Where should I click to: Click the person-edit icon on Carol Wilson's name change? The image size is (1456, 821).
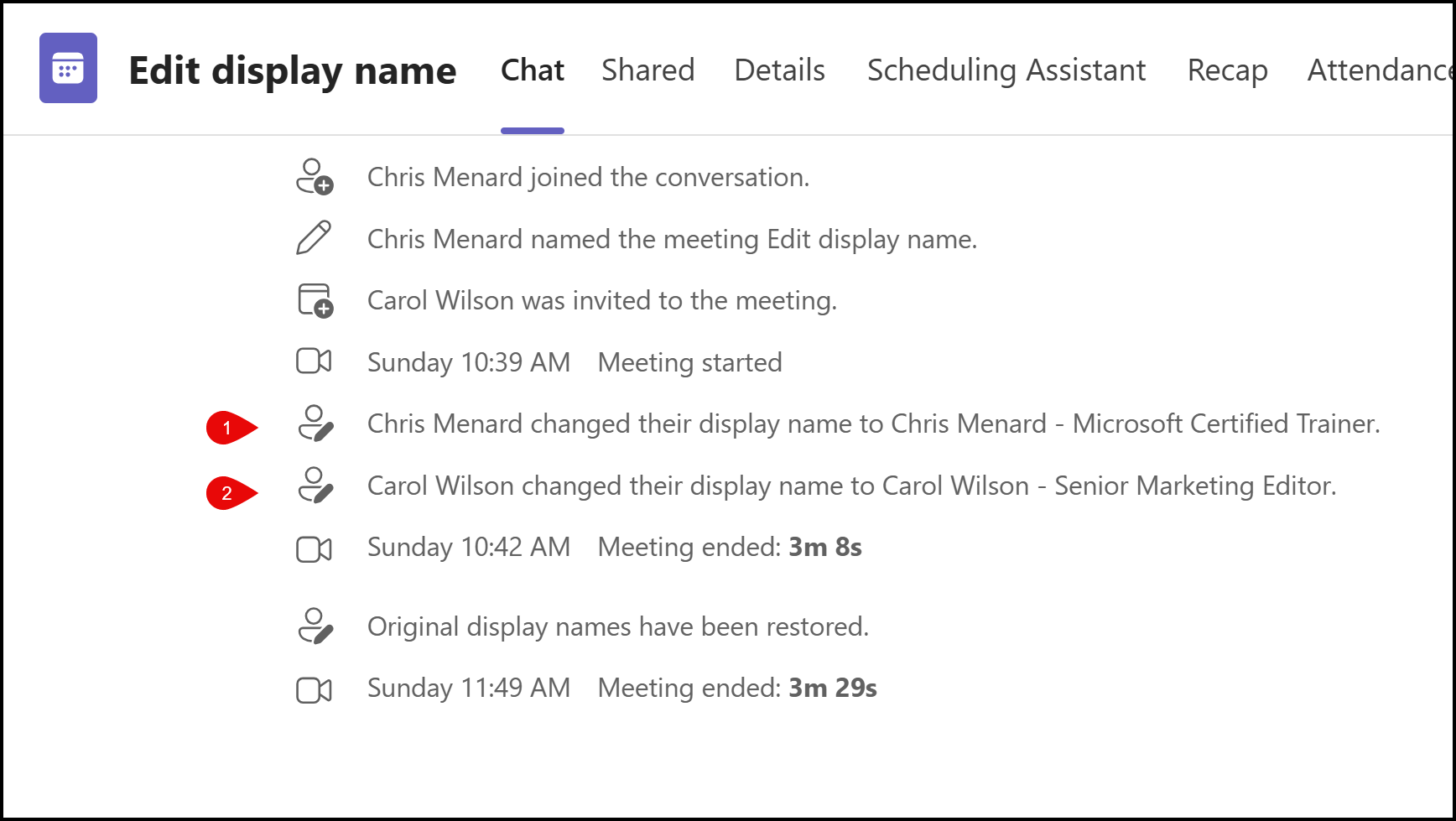coord(315,486)
